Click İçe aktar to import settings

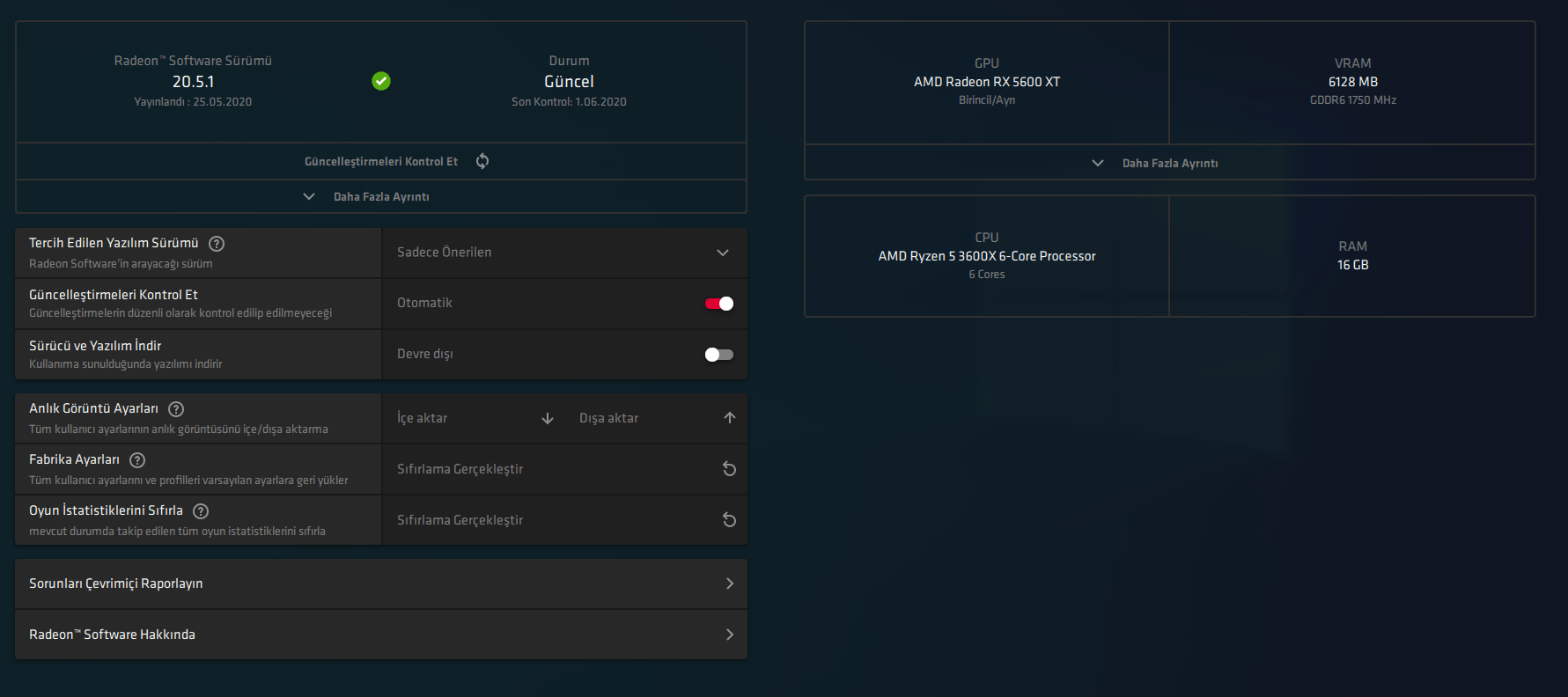475,418
